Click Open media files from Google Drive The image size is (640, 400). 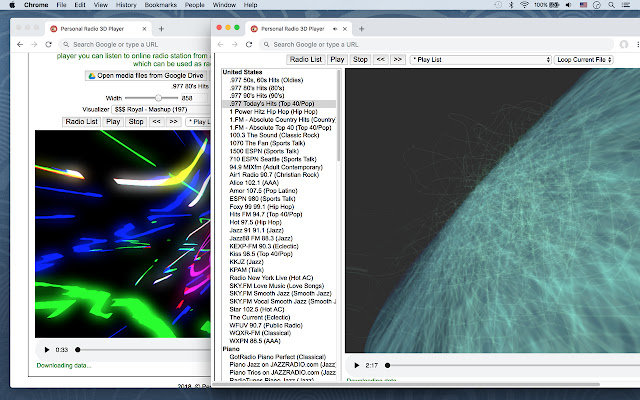coord(146,76)
